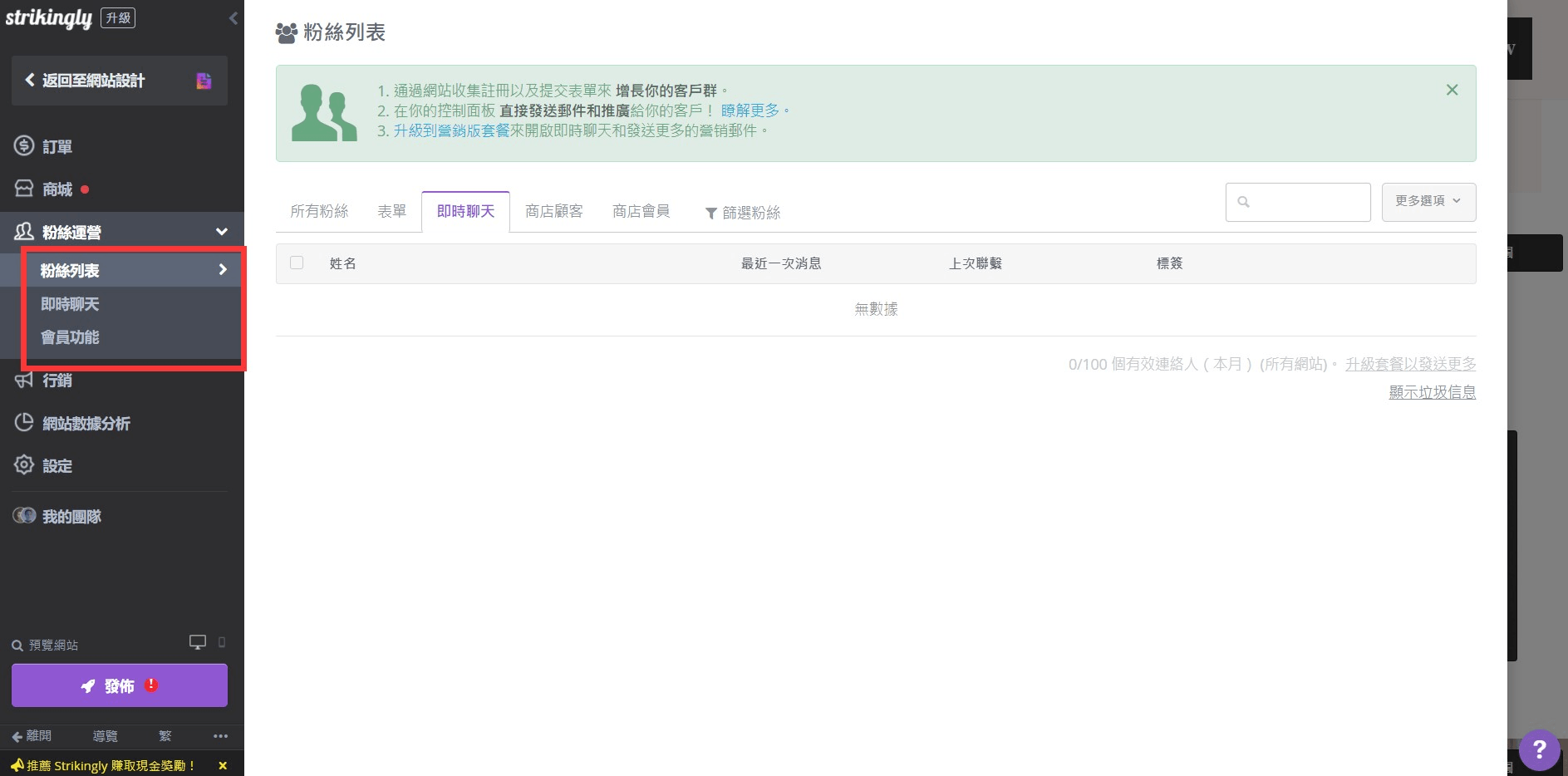Collapse the sidebar with the top arrow
The image size is (1568, 776).
[x=233, y=18]
